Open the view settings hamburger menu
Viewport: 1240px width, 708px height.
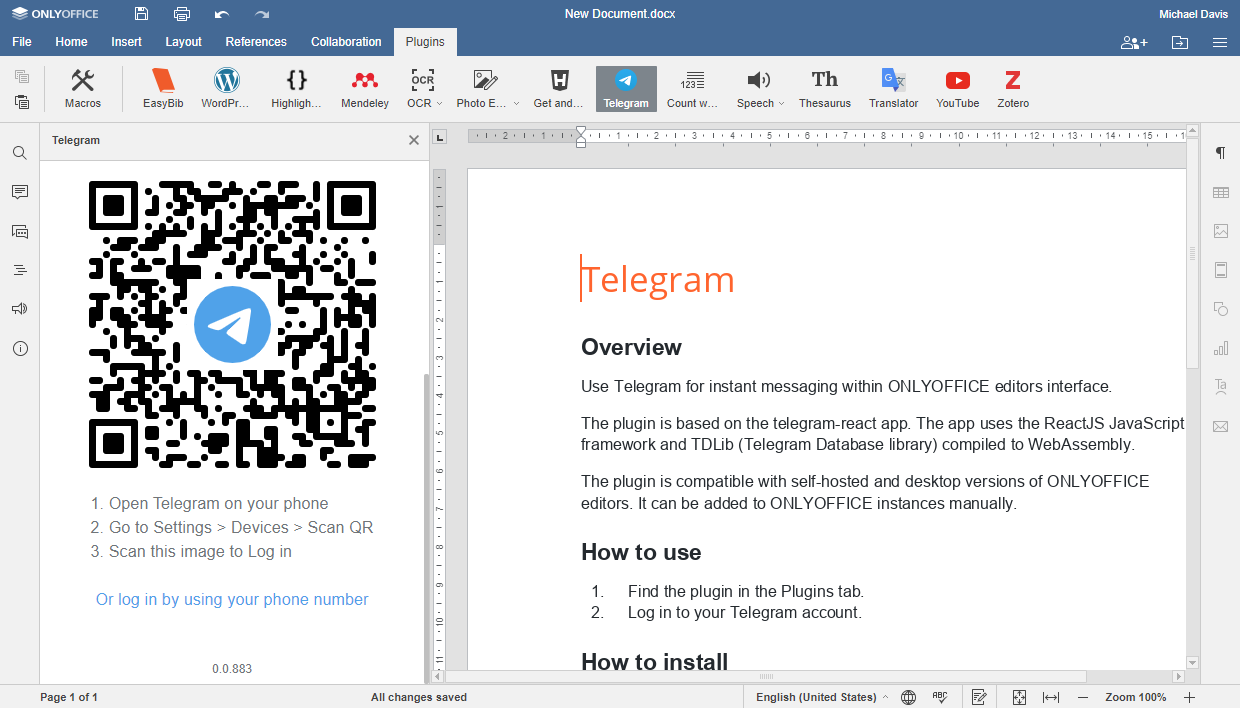click(1220, 42)
